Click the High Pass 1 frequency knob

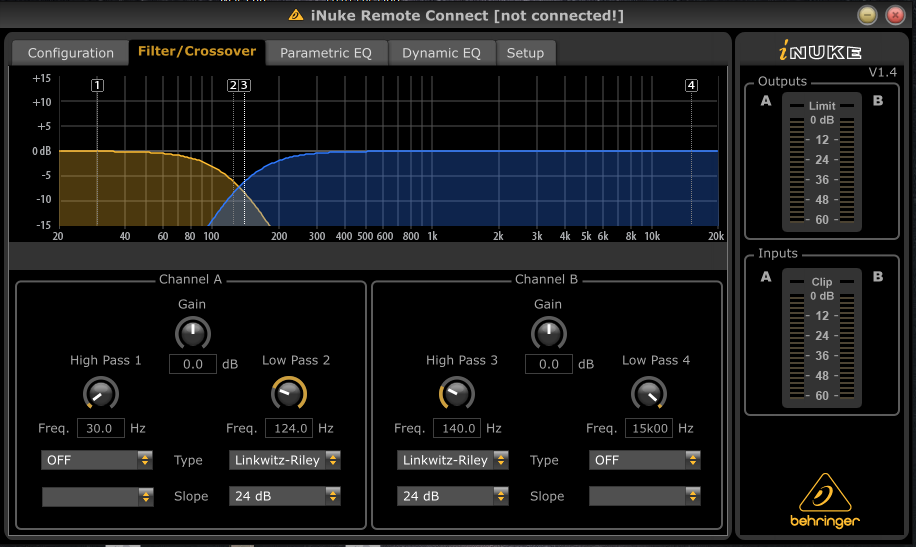coord(100,393)
